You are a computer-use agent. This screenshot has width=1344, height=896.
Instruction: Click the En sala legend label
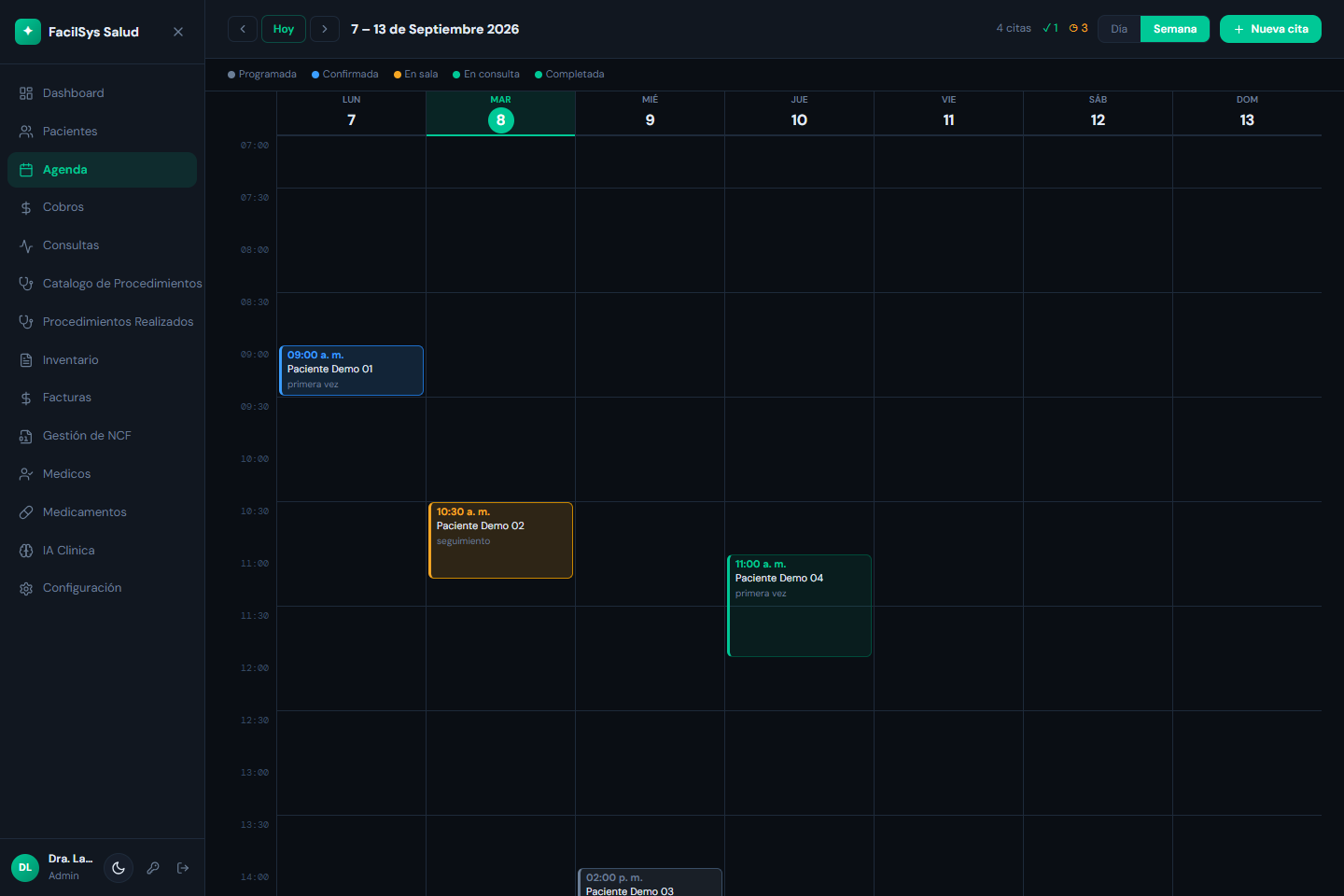click(421, 75)
